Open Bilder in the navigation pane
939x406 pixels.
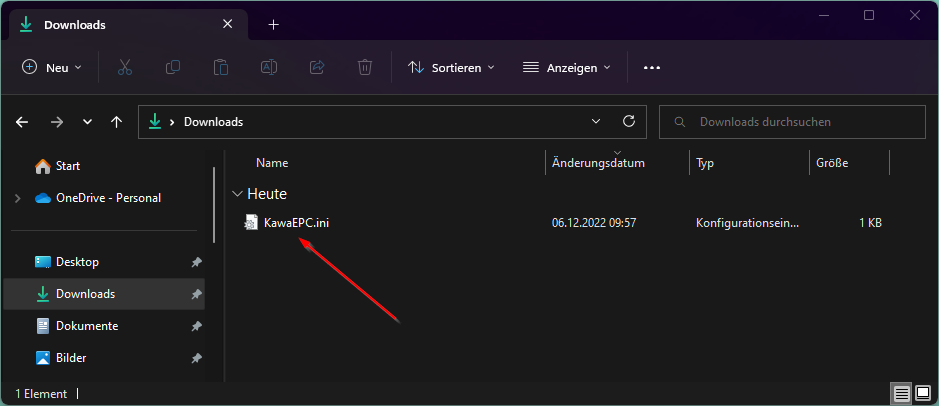(x=71, y=358)
